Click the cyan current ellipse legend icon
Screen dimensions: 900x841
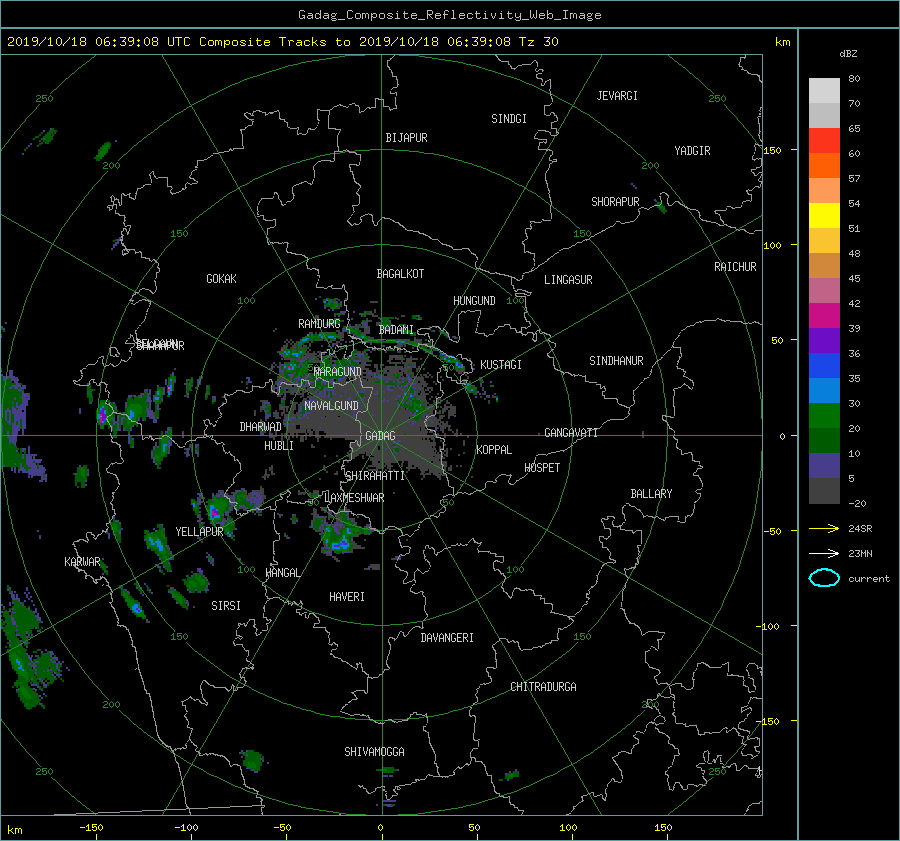(824, 578)
